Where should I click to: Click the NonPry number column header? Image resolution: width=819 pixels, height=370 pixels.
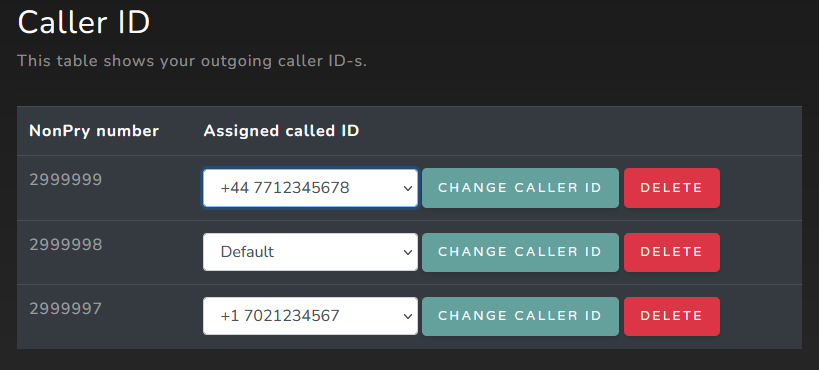(94, 131)
